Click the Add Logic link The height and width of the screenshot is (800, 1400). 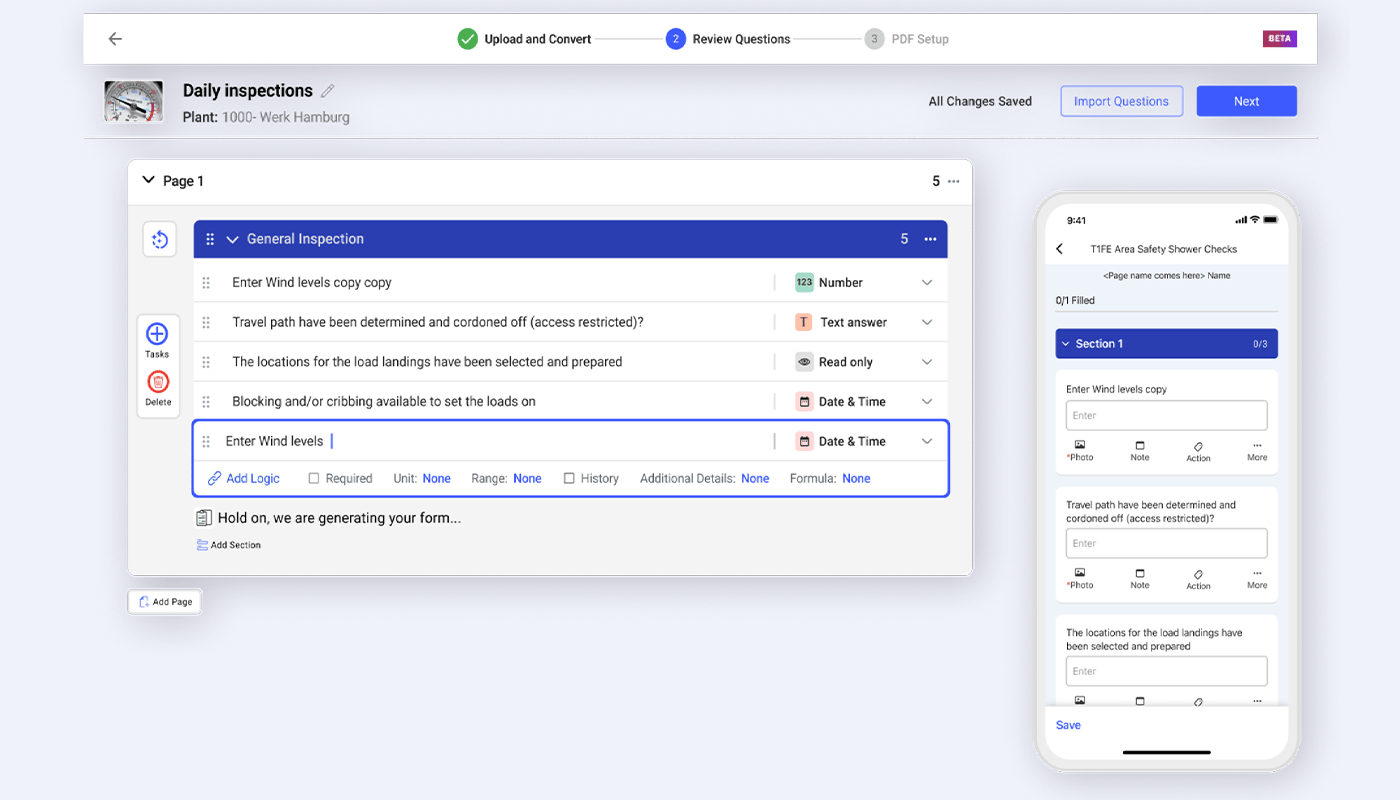coord(244,479)
